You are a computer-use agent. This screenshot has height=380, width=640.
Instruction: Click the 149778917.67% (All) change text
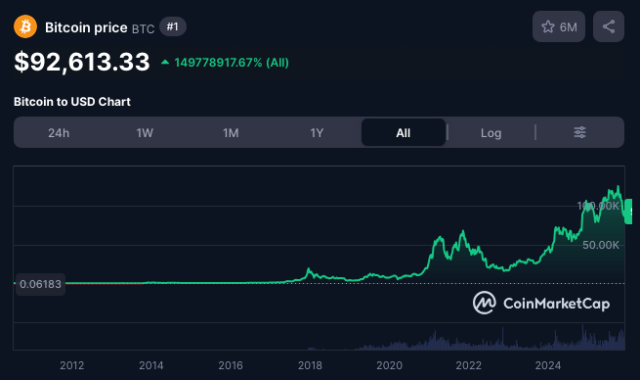231,62
